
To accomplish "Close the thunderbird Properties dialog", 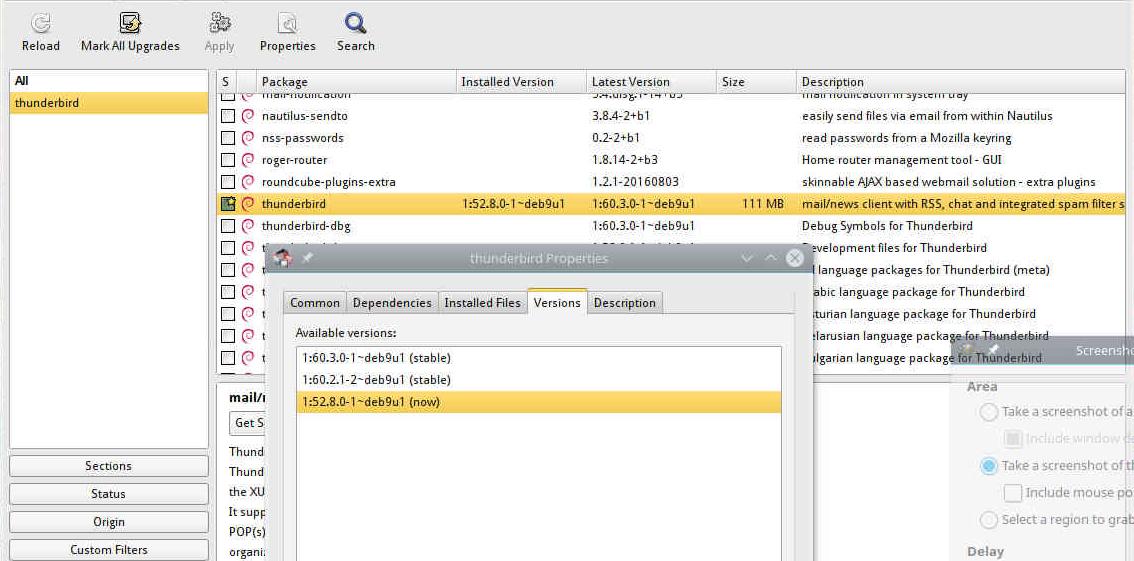I will (x=795, y=258).
